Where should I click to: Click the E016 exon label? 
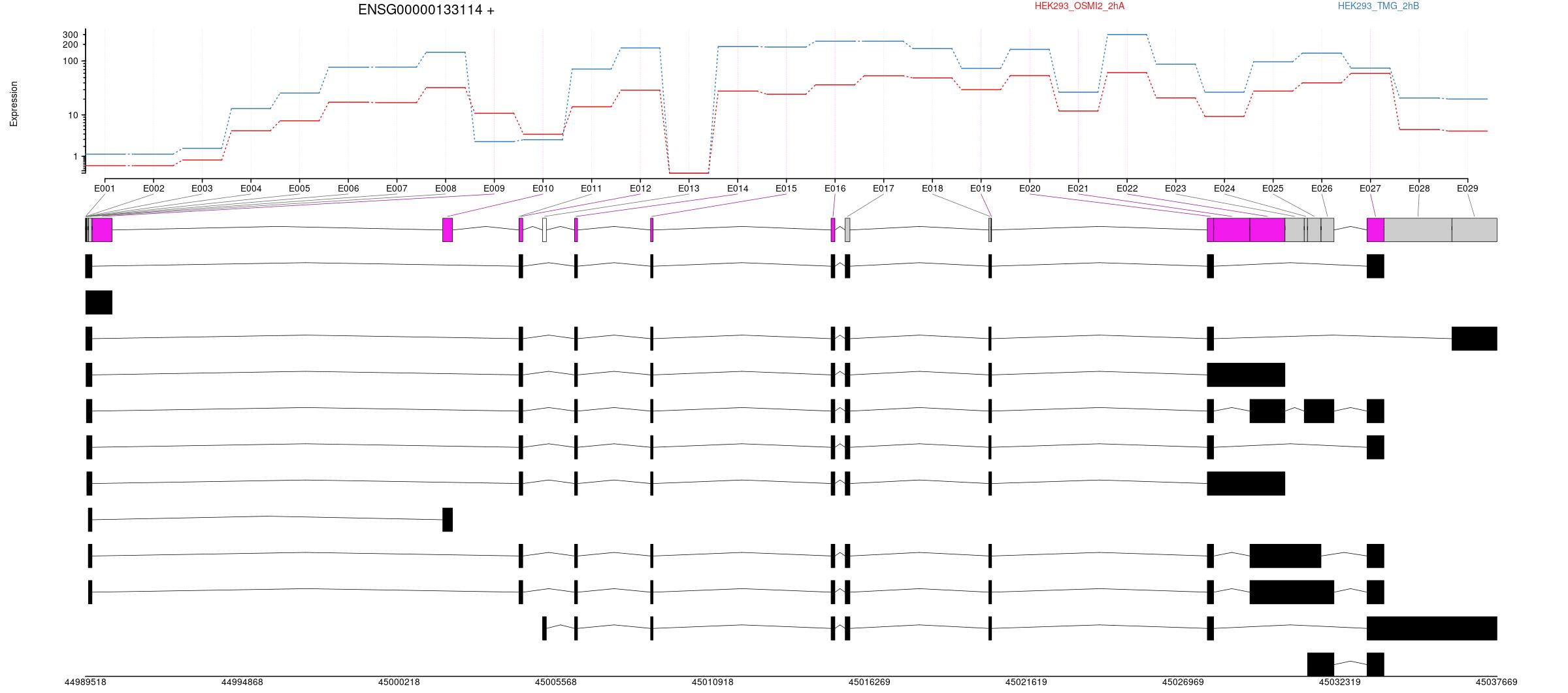click(x=835, y=188)
